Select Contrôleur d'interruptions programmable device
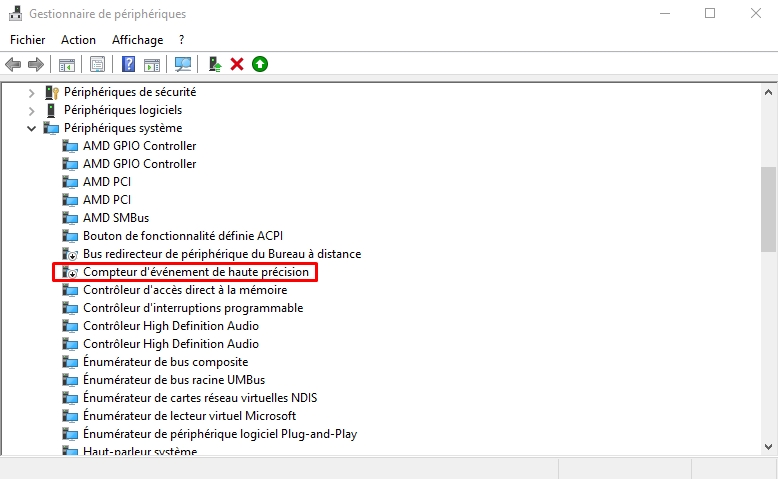 pyautogui.click(x=192, y=308)
